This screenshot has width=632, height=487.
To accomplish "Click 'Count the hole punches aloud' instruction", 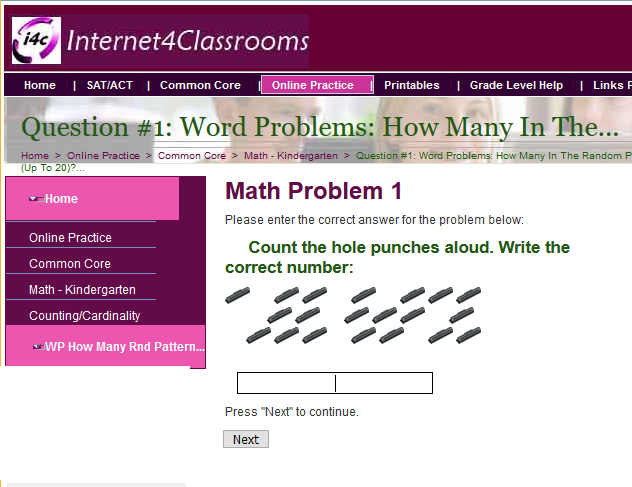I will click(x=397, y=257).
